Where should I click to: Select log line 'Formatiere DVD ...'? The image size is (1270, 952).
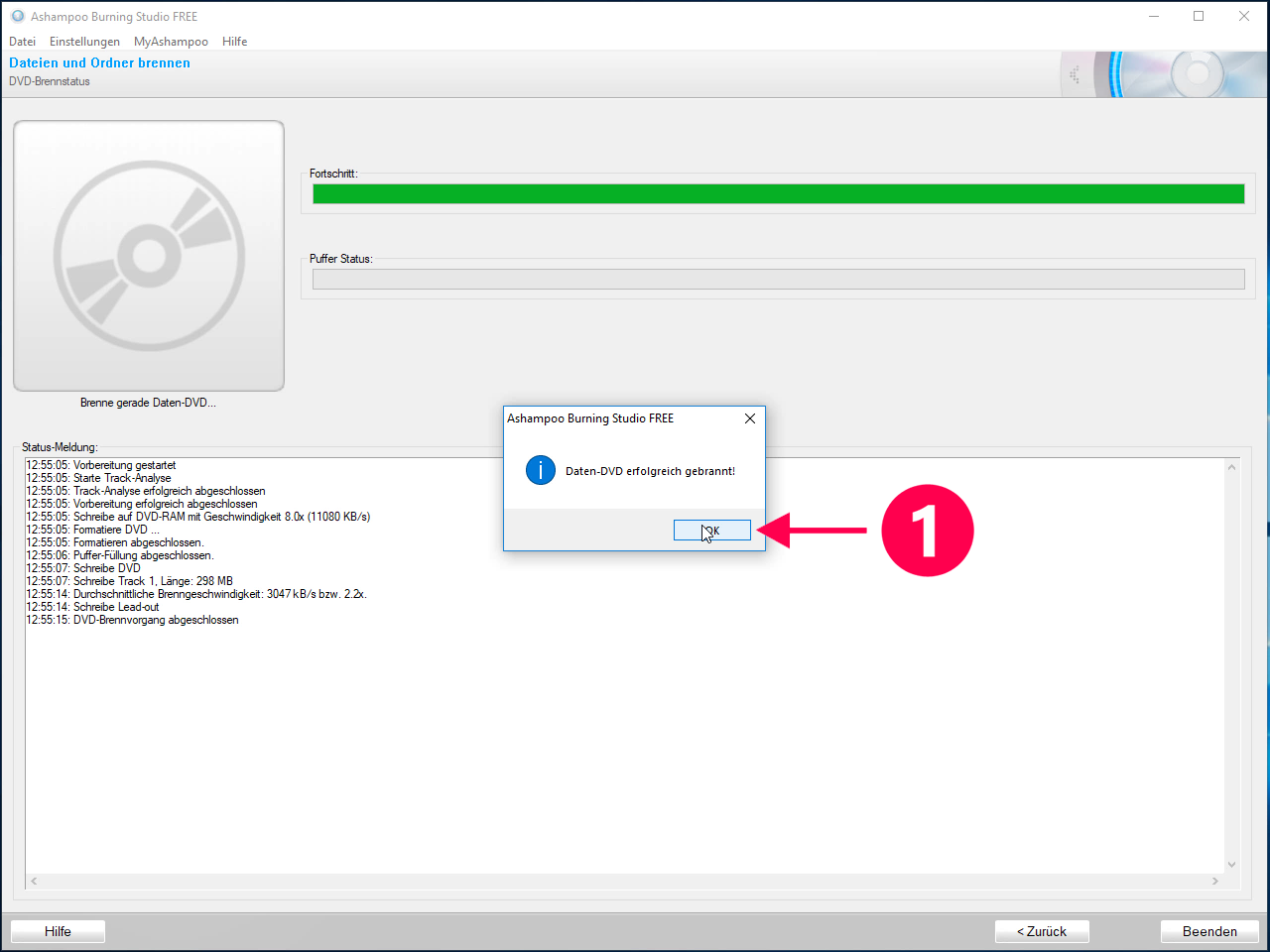pyautogui.click(x=92, y=530)
